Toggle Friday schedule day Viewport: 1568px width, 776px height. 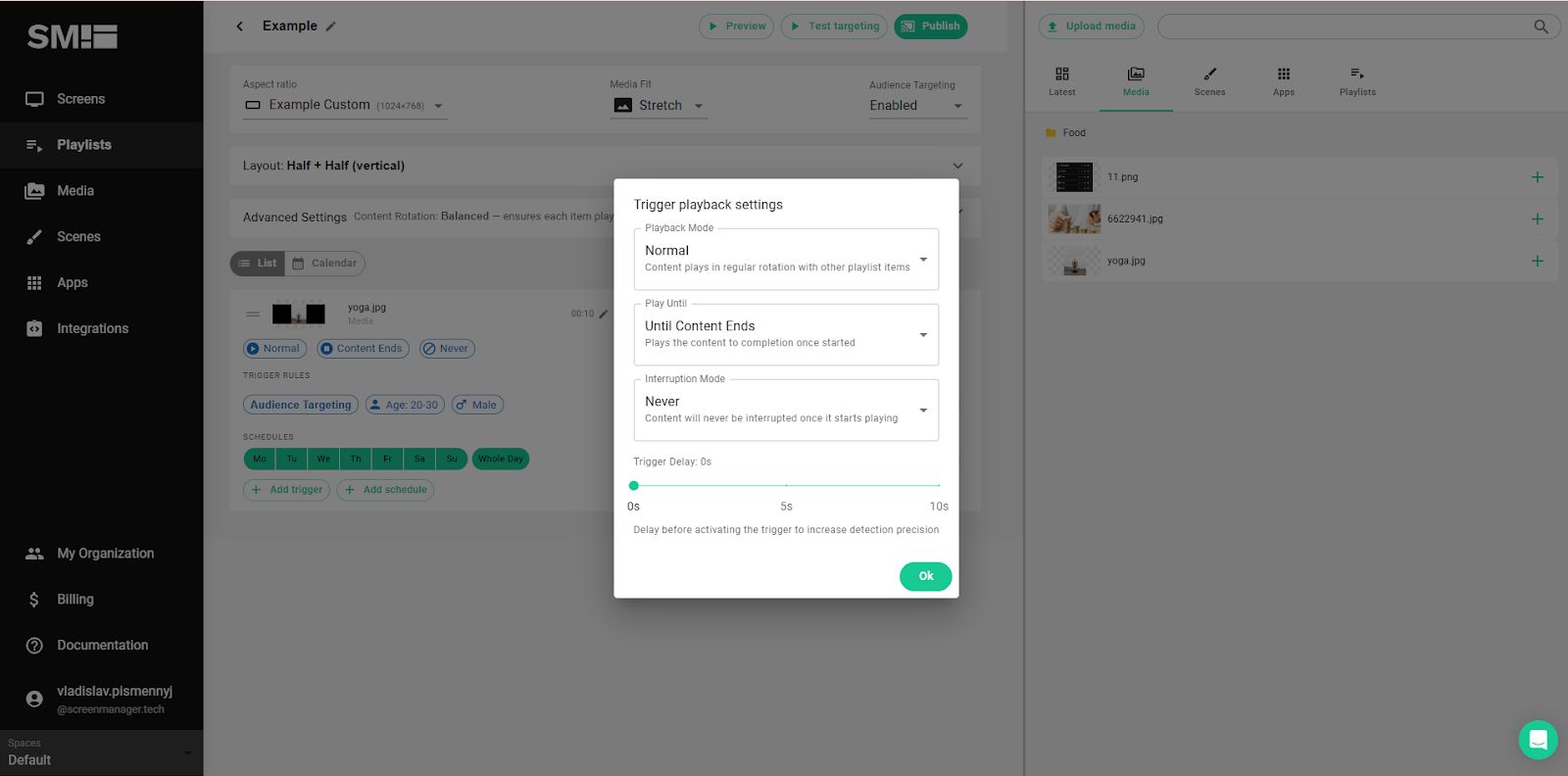tap(388, 459)
